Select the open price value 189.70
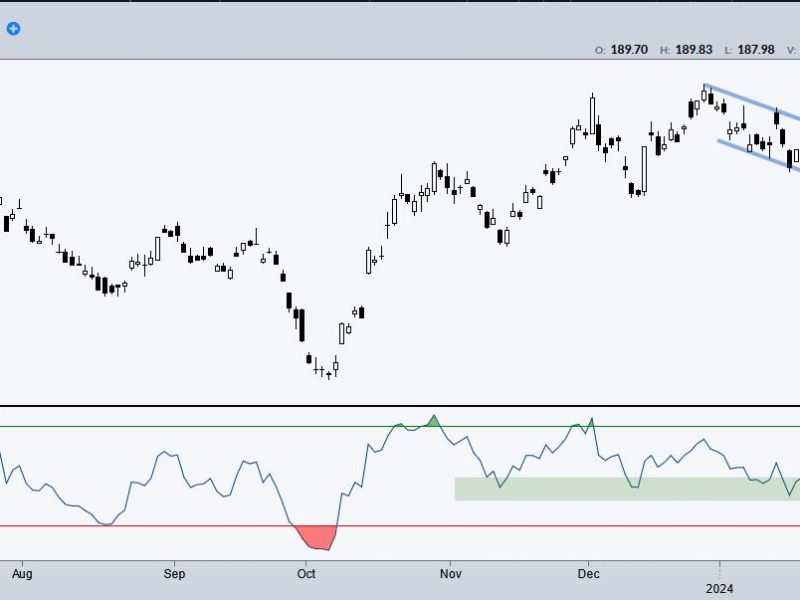 pyautogui.click(x=629, y=49)
